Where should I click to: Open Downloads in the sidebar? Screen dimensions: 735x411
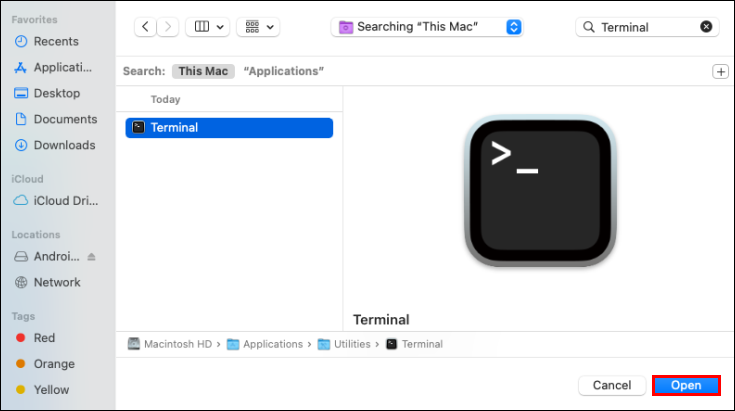55,145
